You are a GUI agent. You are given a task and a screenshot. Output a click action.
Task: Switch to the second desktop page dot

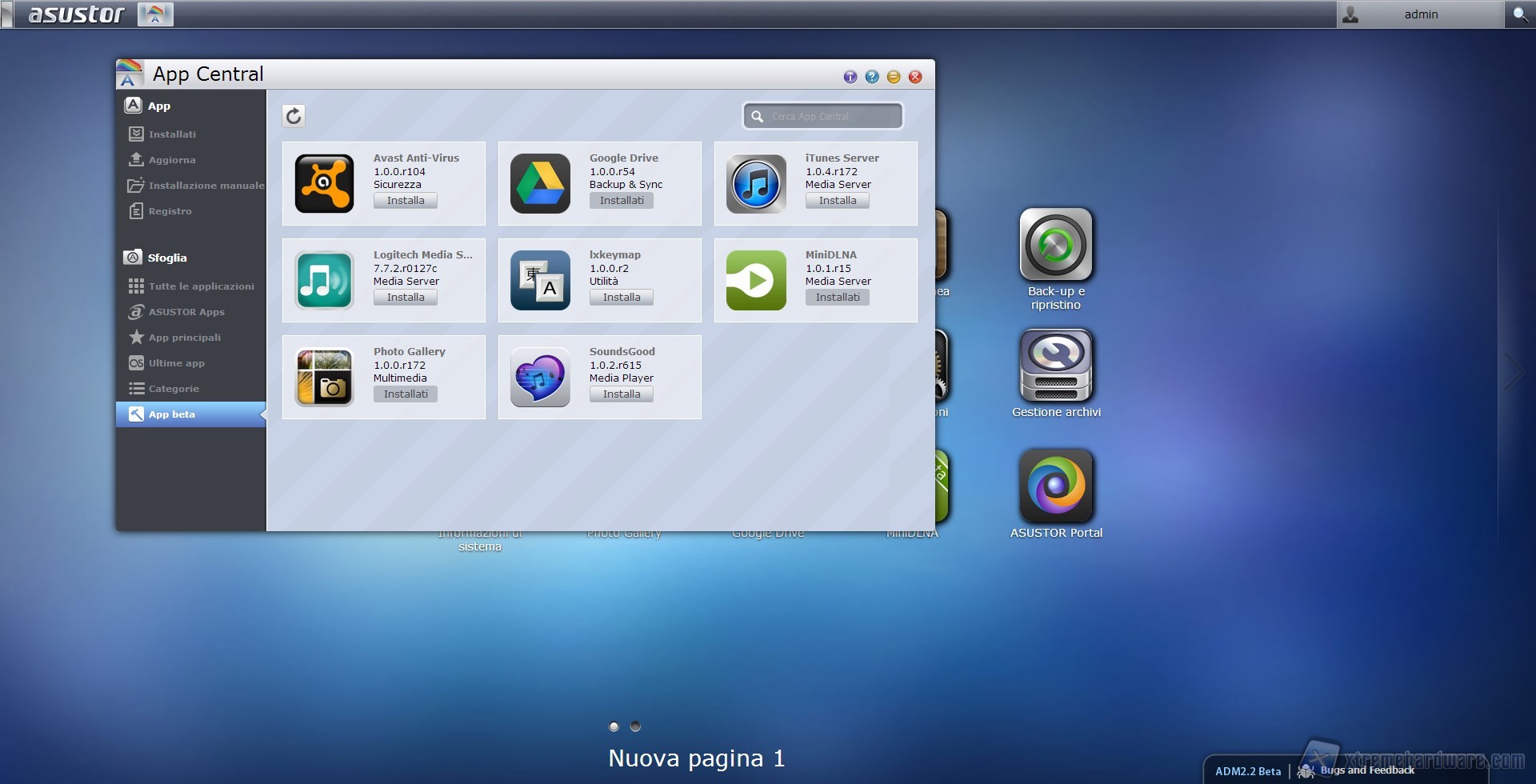[x=635, y=726]
